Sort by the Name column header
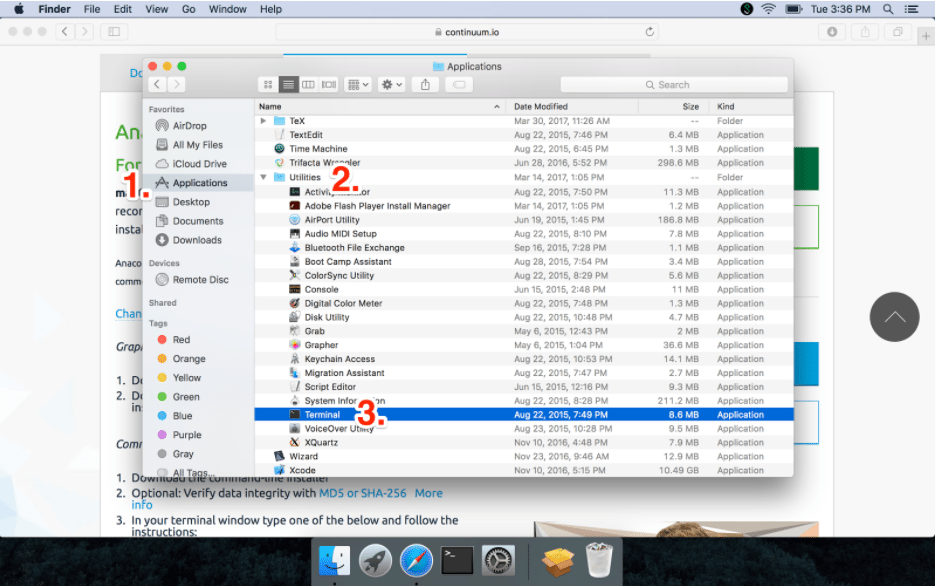Image resolution: width=936 pixels, height=586 pixels. 381,107
